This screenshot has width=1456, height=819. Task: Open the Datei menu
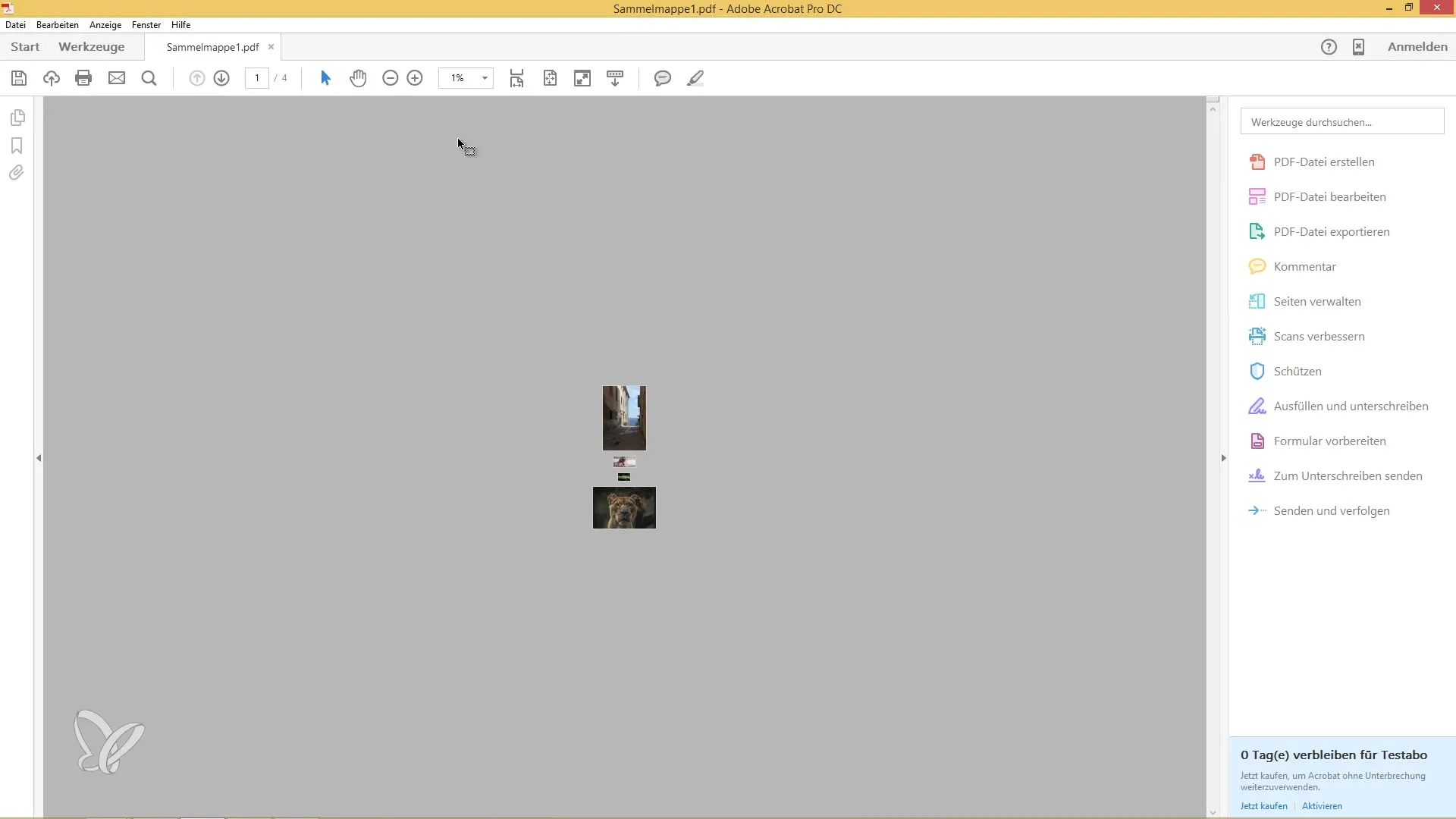15,25
